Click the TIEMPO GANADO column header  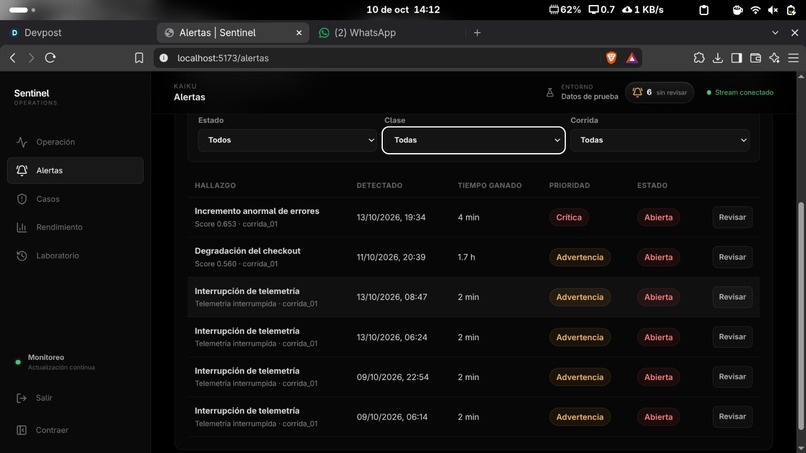click(x=489, y=185)
